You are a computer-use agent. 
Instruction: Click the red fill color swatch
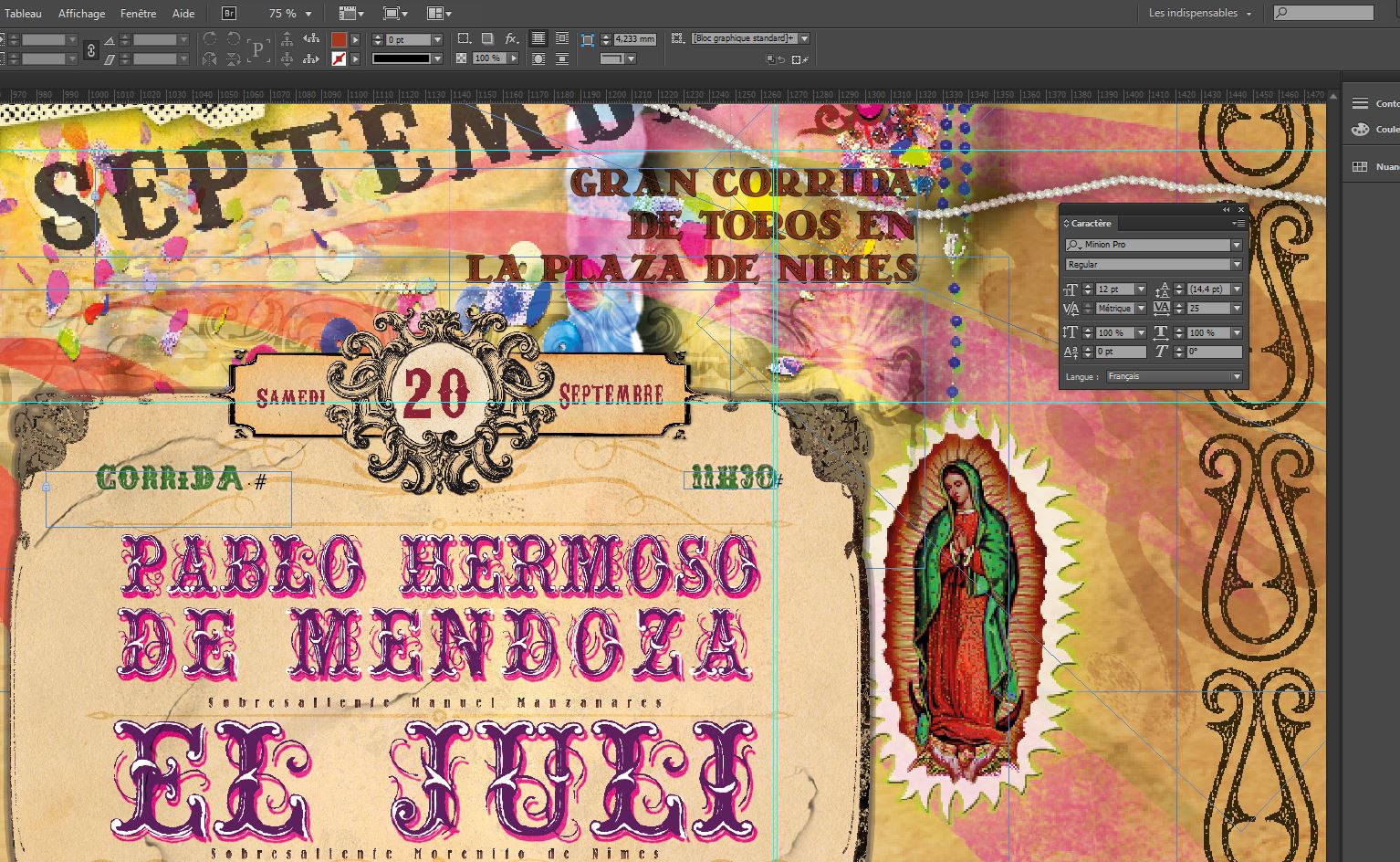(x=339, y=39)
